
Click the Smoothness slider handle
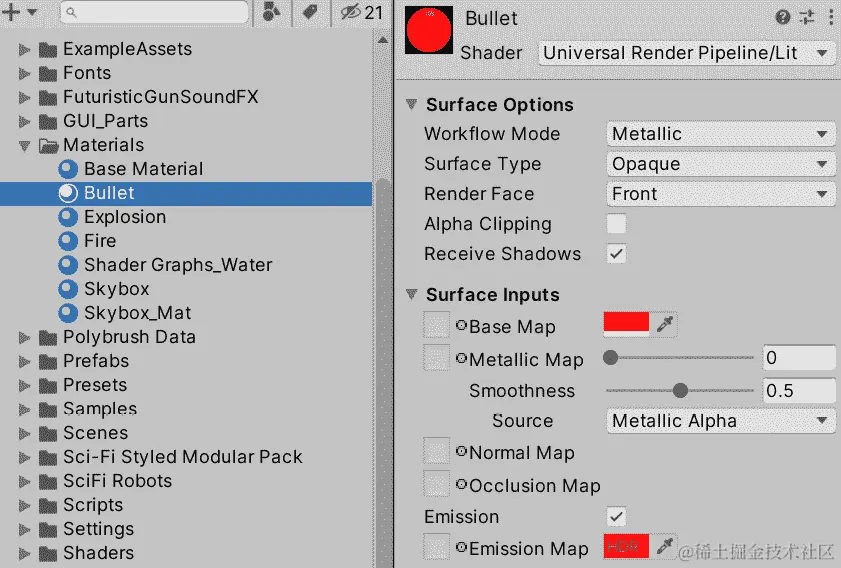point(680,390)
